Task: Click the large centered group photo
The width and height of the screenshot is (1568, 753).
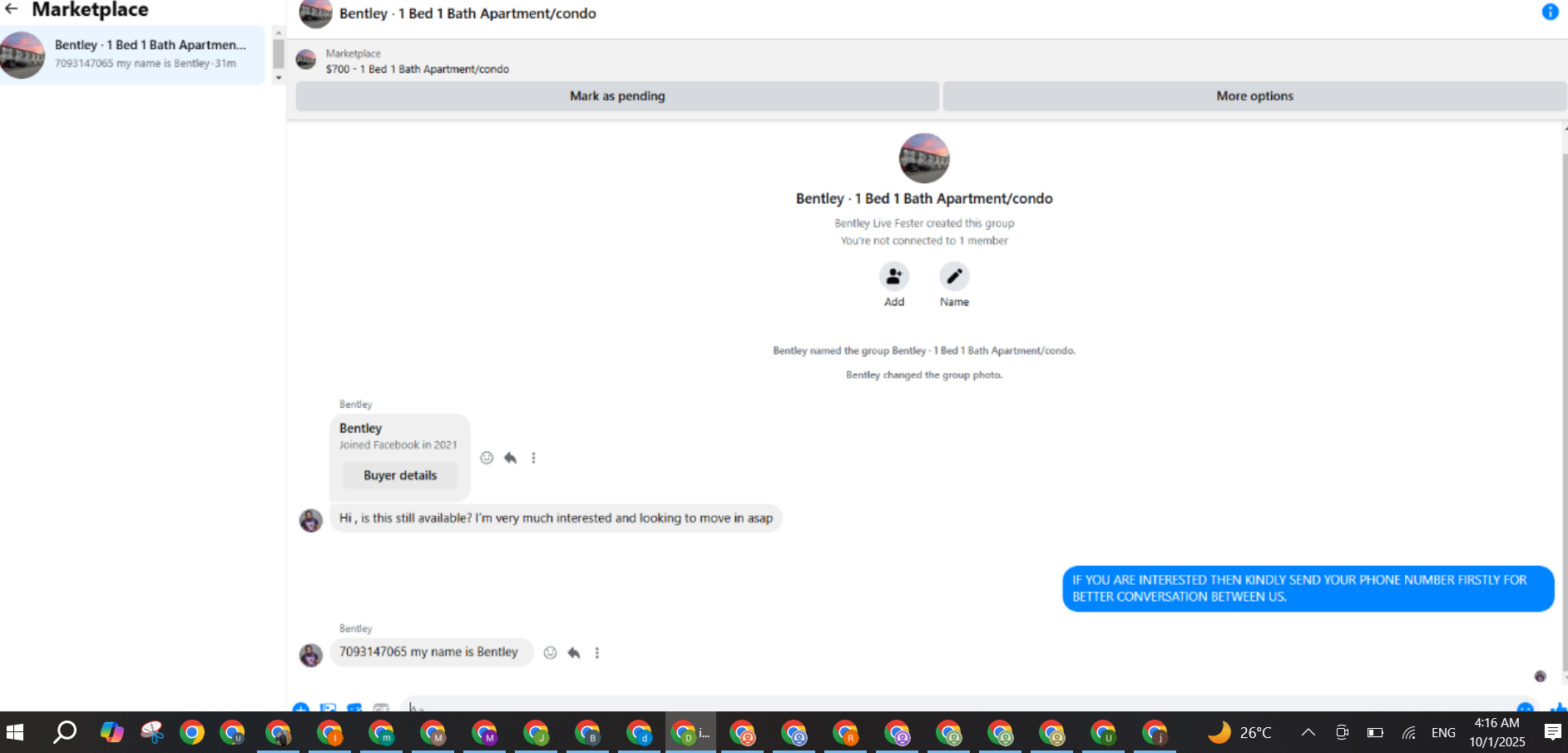Action: click(924, 158)
